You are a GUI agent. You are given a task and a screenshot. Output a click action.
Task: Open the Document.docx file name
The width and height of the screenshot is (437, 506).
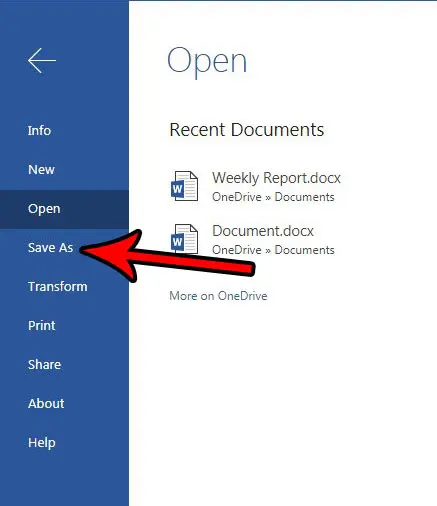pos(263,231)
